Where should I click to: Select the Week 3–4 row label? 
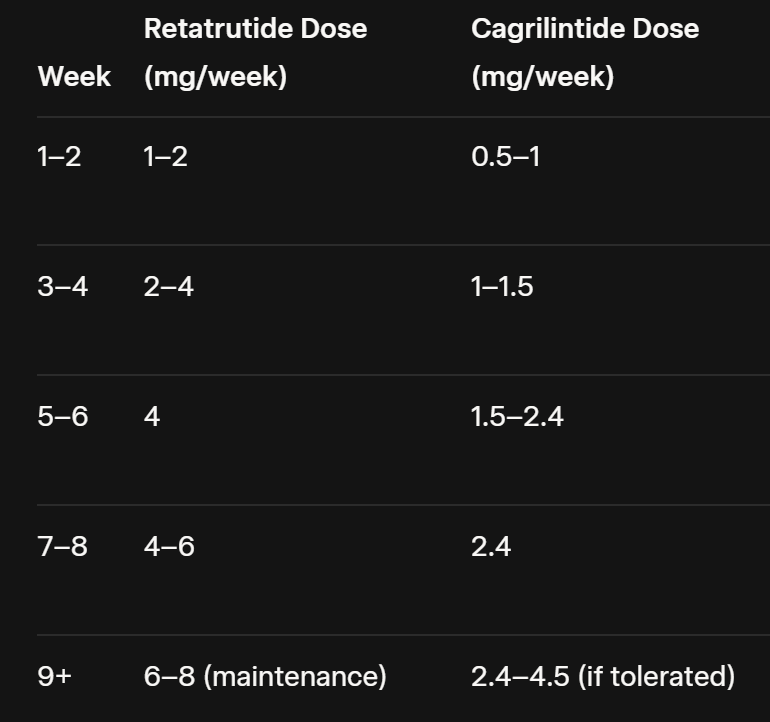(x=62, y=287)
